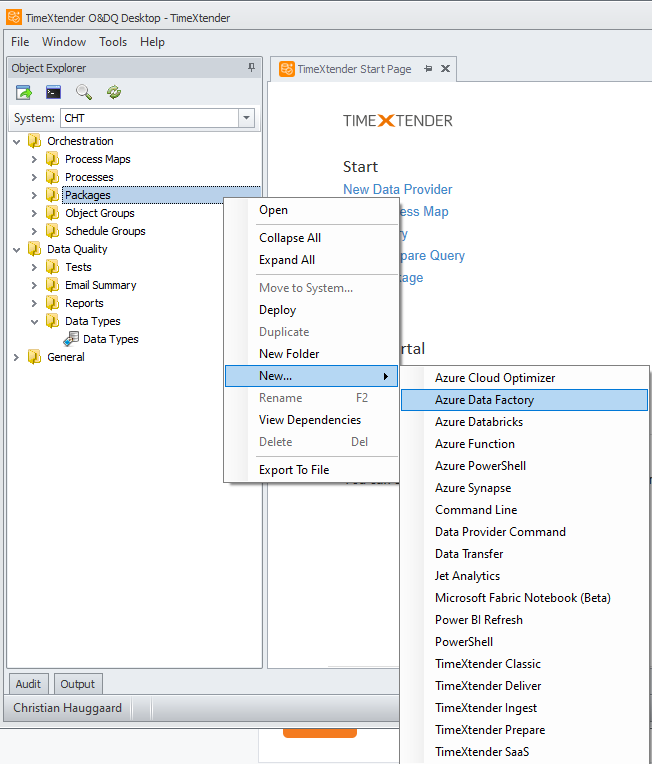
Task: Select Microsoft Fabric Notebook (Beta) in submenu
Action: click(x=524, y=598)
